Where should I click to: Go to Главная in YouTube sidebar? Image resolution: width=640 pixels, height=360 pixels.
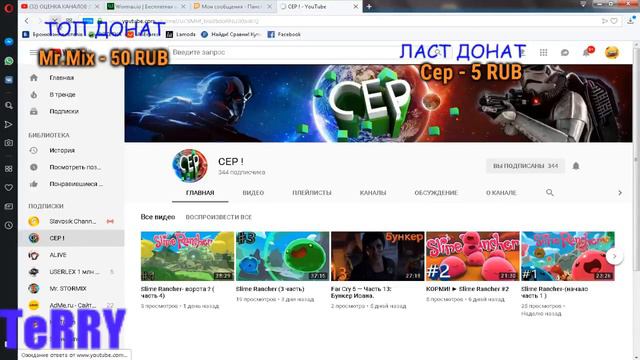[71, 78]
